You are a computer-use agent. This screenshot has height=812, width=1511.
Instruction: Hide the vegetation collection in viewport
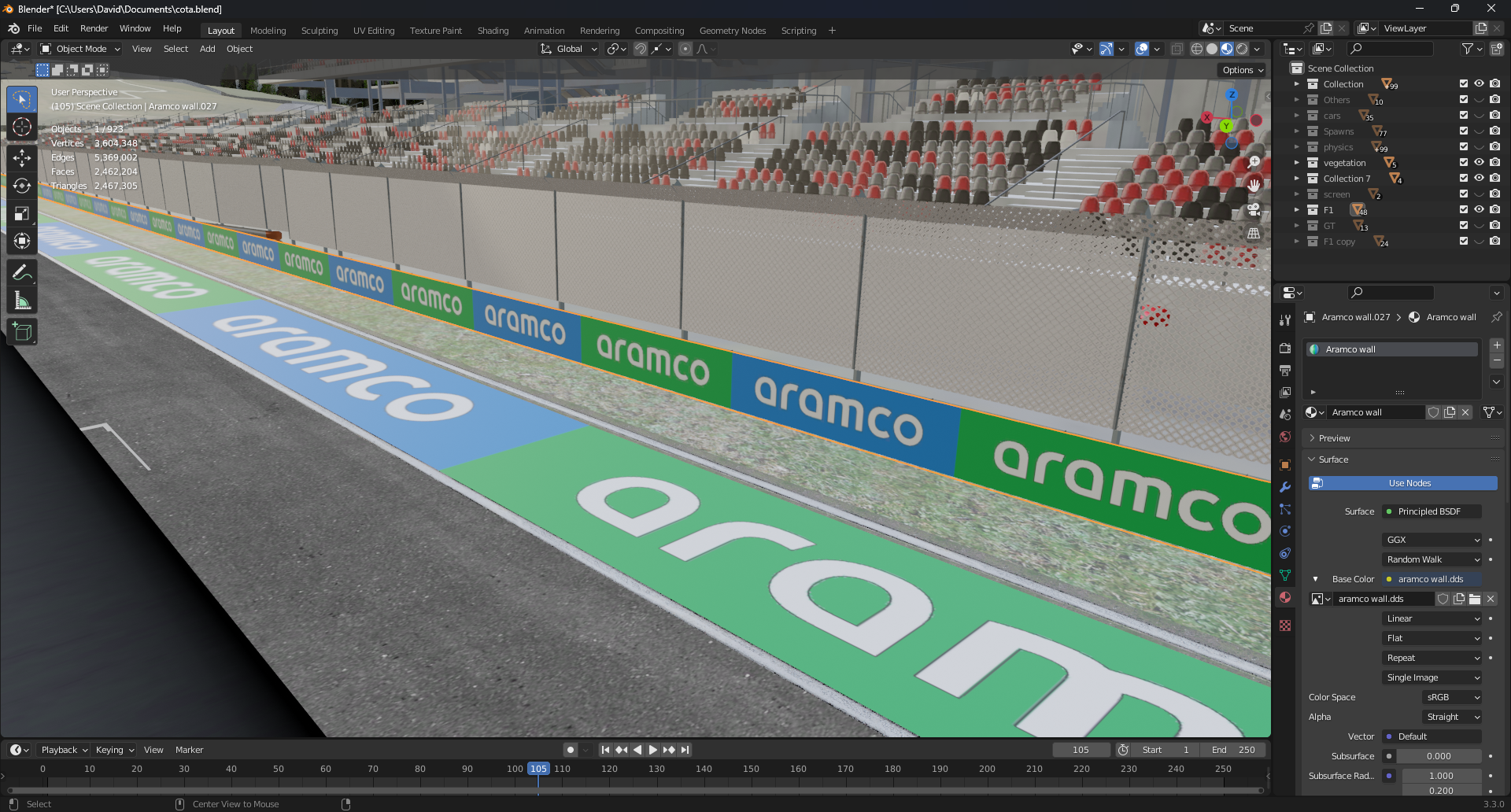(1480, 163)
